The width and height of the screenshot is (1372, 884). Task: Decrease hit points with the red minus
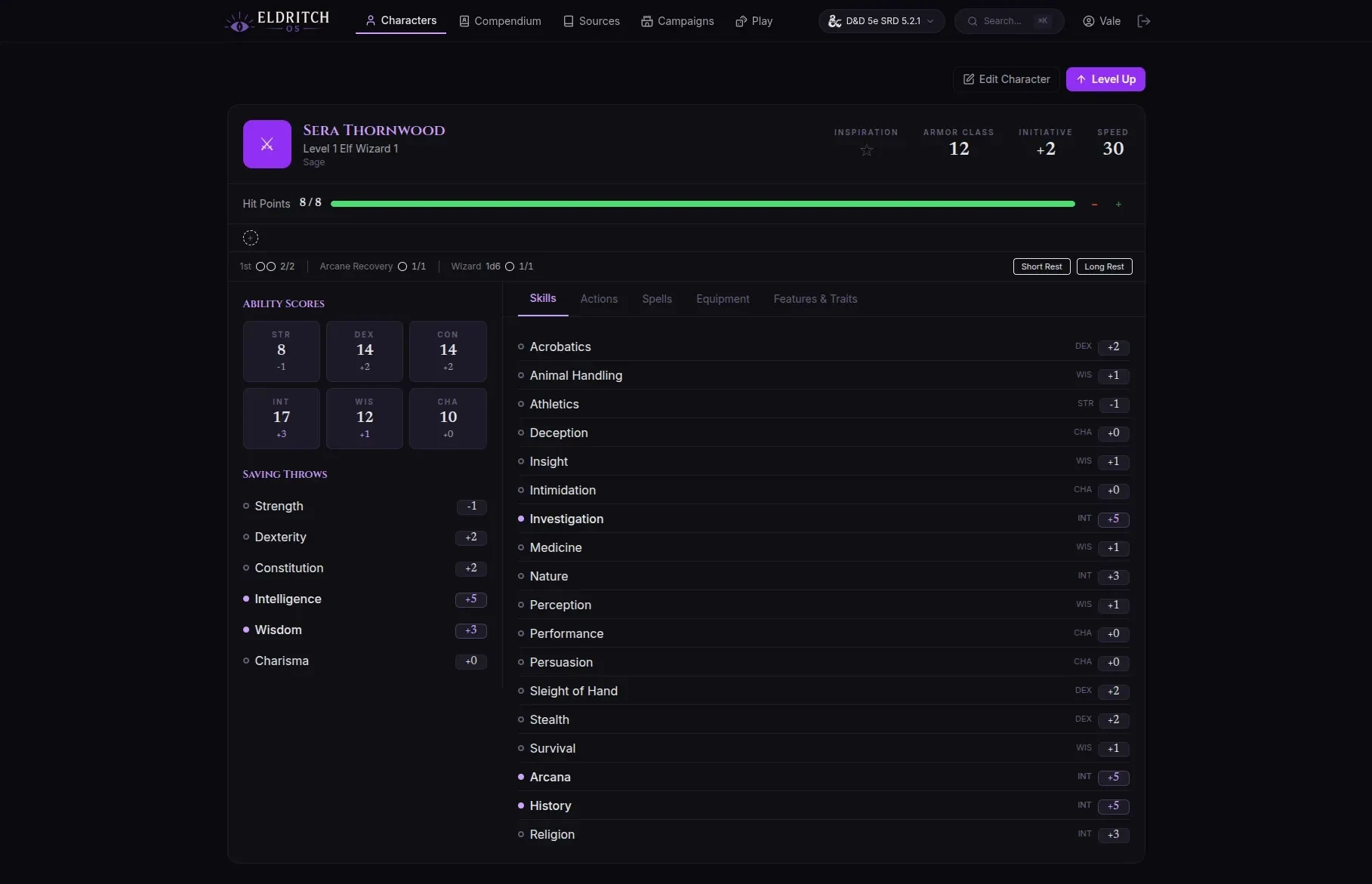[1094, 205]
